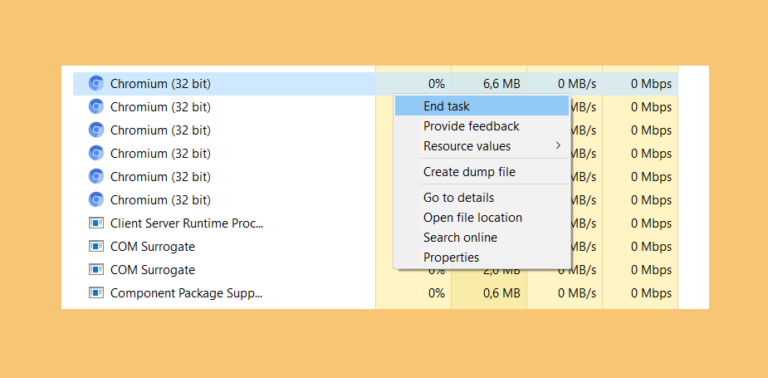This screenshot has width=768, height=378.
Task: Click the second Chromium (32 bit) process icon
Action: 96,107
